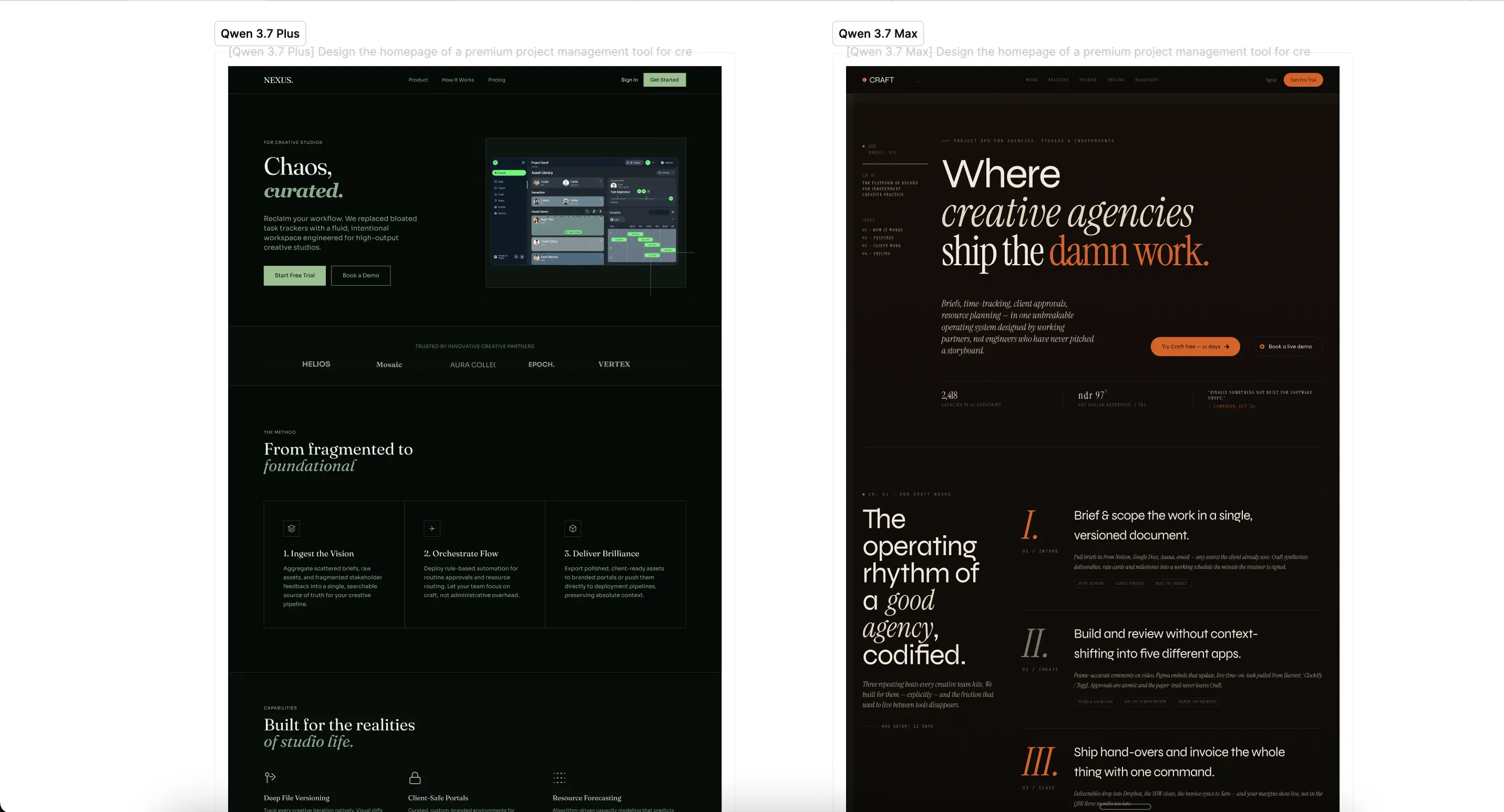Click the branch icon above Deep File Versioning
This screenshot has width=1504, height=812.
click(x=270, y=777)
